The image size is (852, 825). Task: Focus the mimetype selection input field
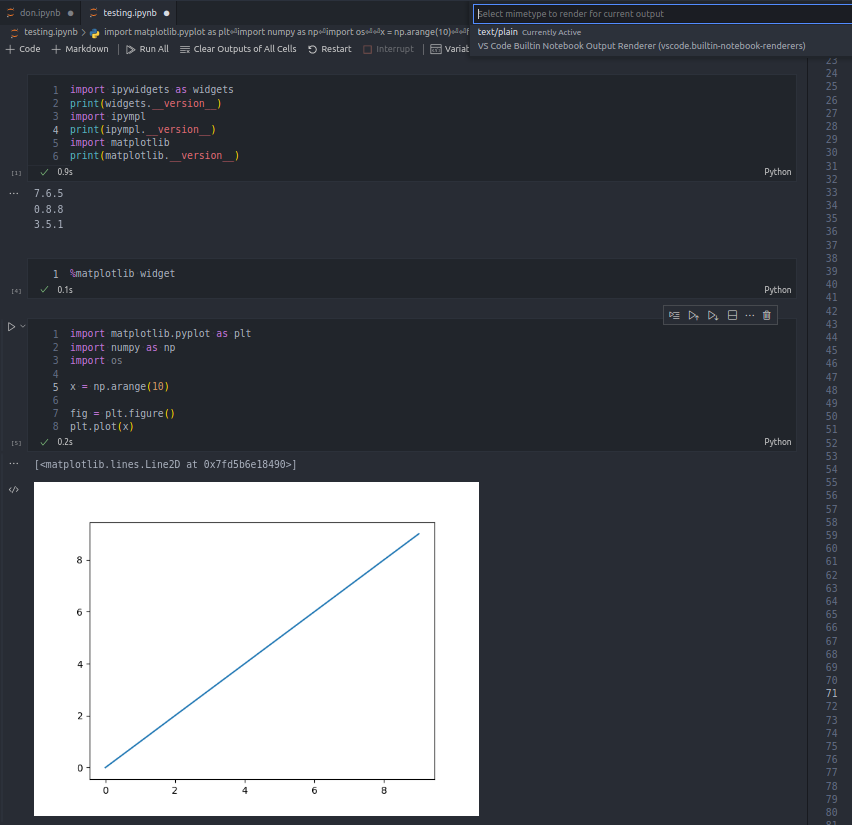(662, 14)
